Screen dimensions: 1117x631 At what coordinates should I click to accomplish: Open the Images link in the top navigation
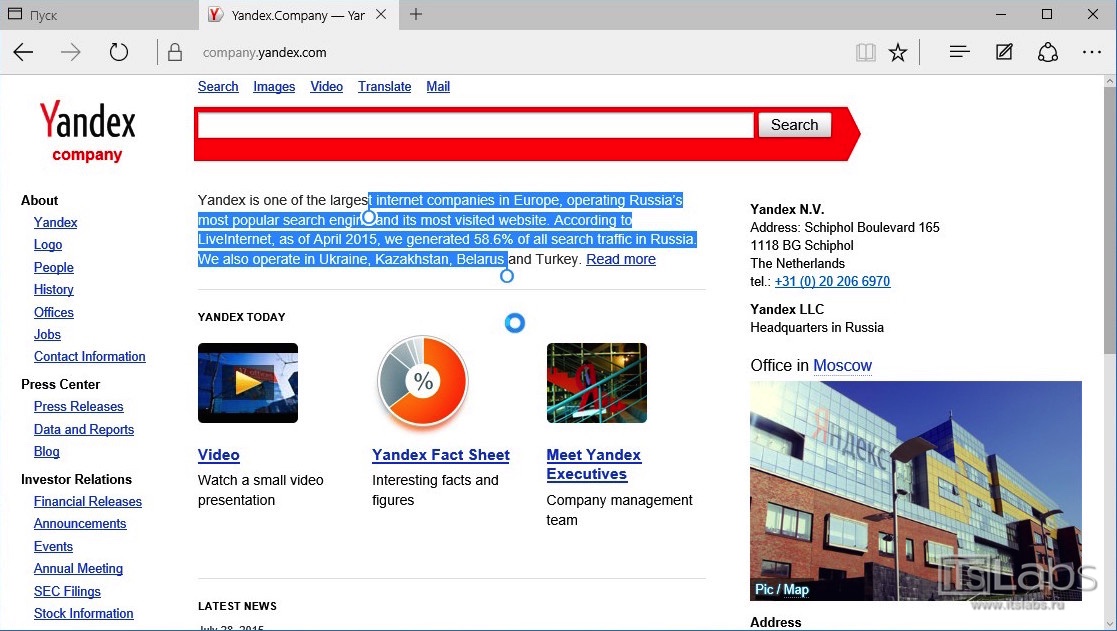click(x=274, y=87)
